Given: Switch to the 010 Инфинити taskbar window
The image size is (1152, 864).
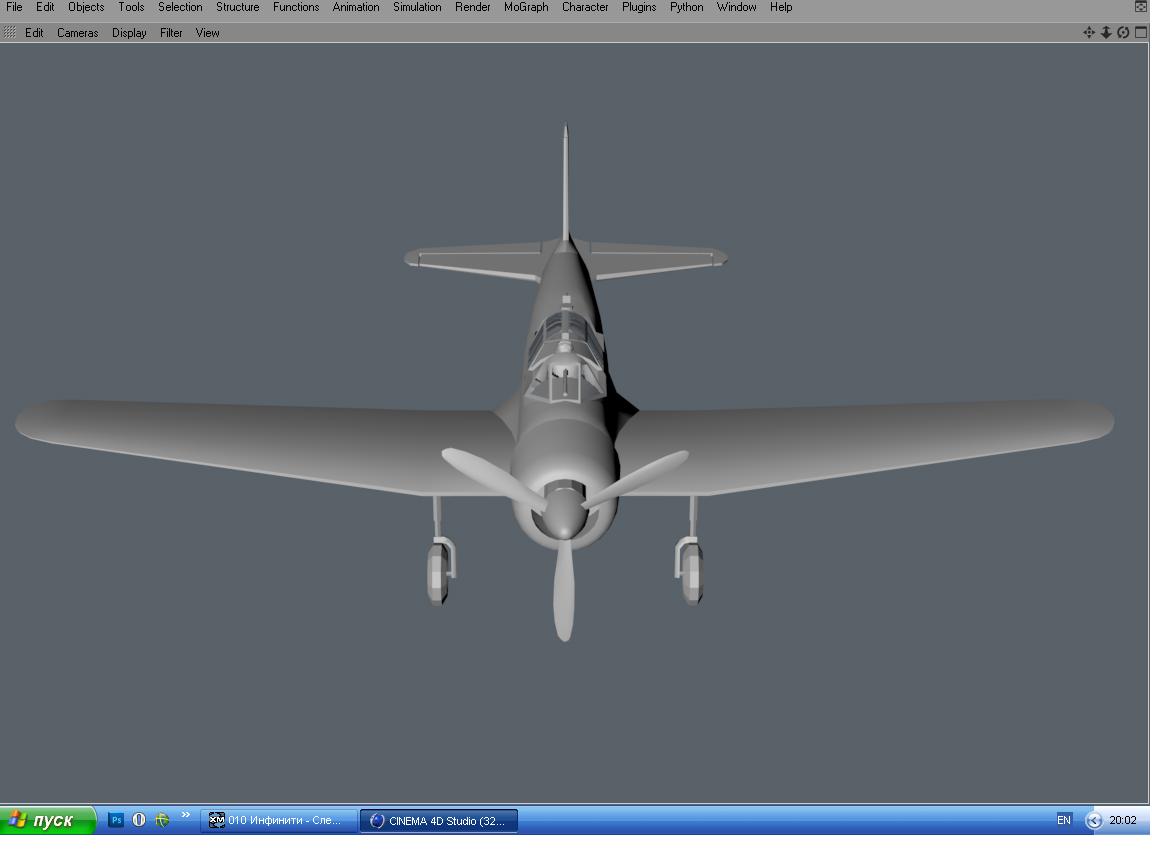Looking at the screenshot, I should pyautogui.click(x=278, y=820).
